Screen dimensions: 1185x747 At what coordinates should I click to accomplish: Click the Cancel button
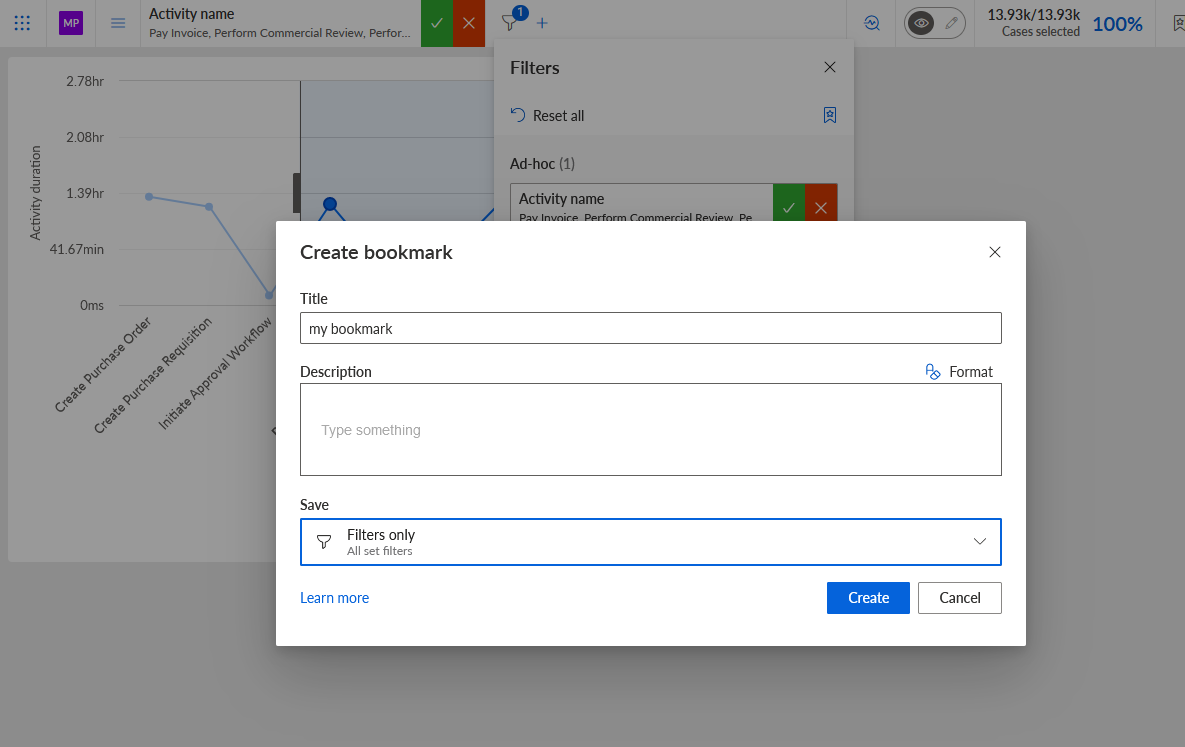click(960, 598)
